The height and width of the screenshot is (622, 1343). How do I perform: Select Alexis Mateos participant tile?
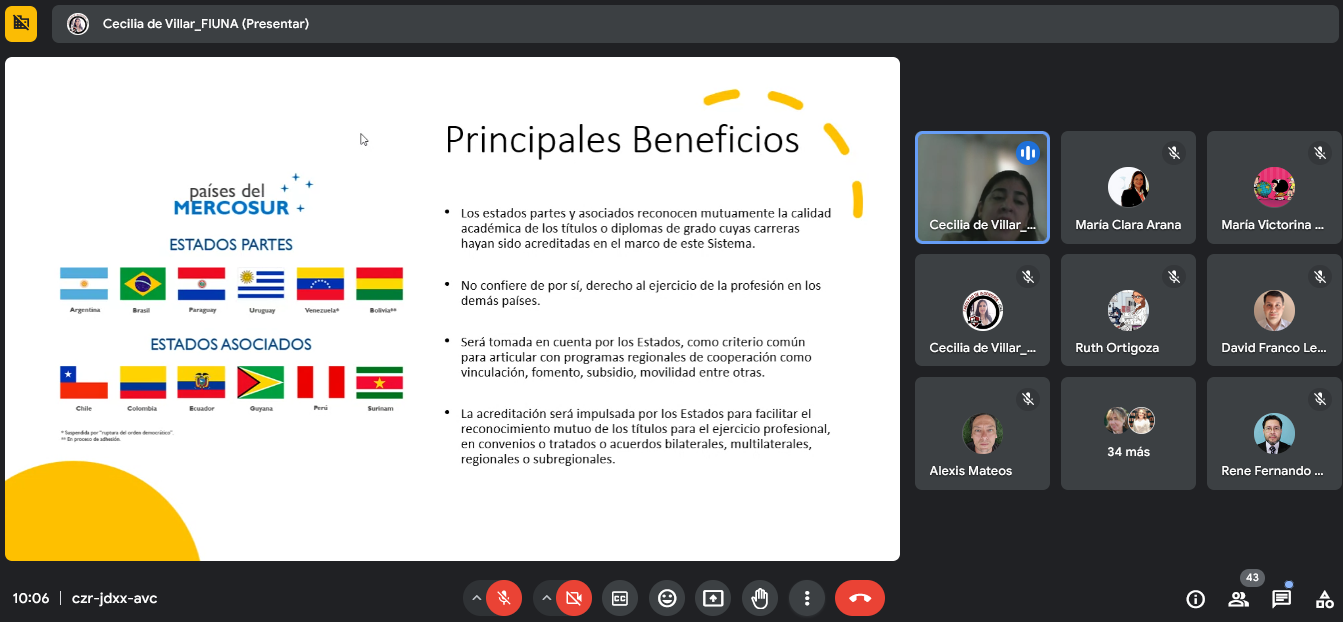pos(983,433)
